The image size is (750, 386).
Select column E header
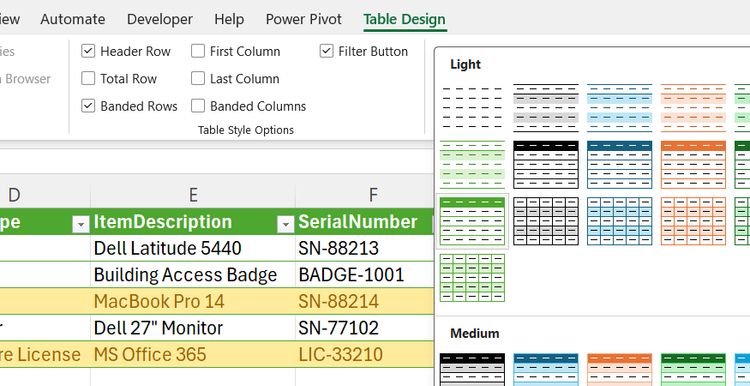click(x=193, y=195)
